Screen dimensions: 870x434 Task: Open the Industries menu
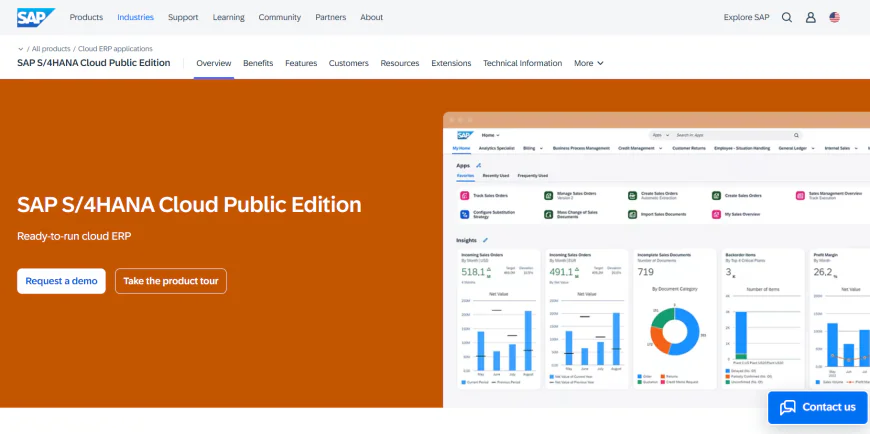pyautogui.click(x=135, y=17)
